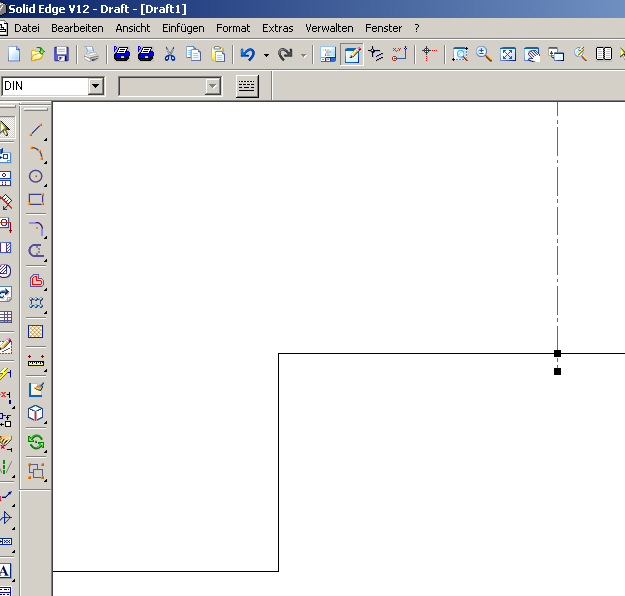This screenshot has width=625, height=596.
Task: Open the Bearbeiten menu
Action: [77, 28]
